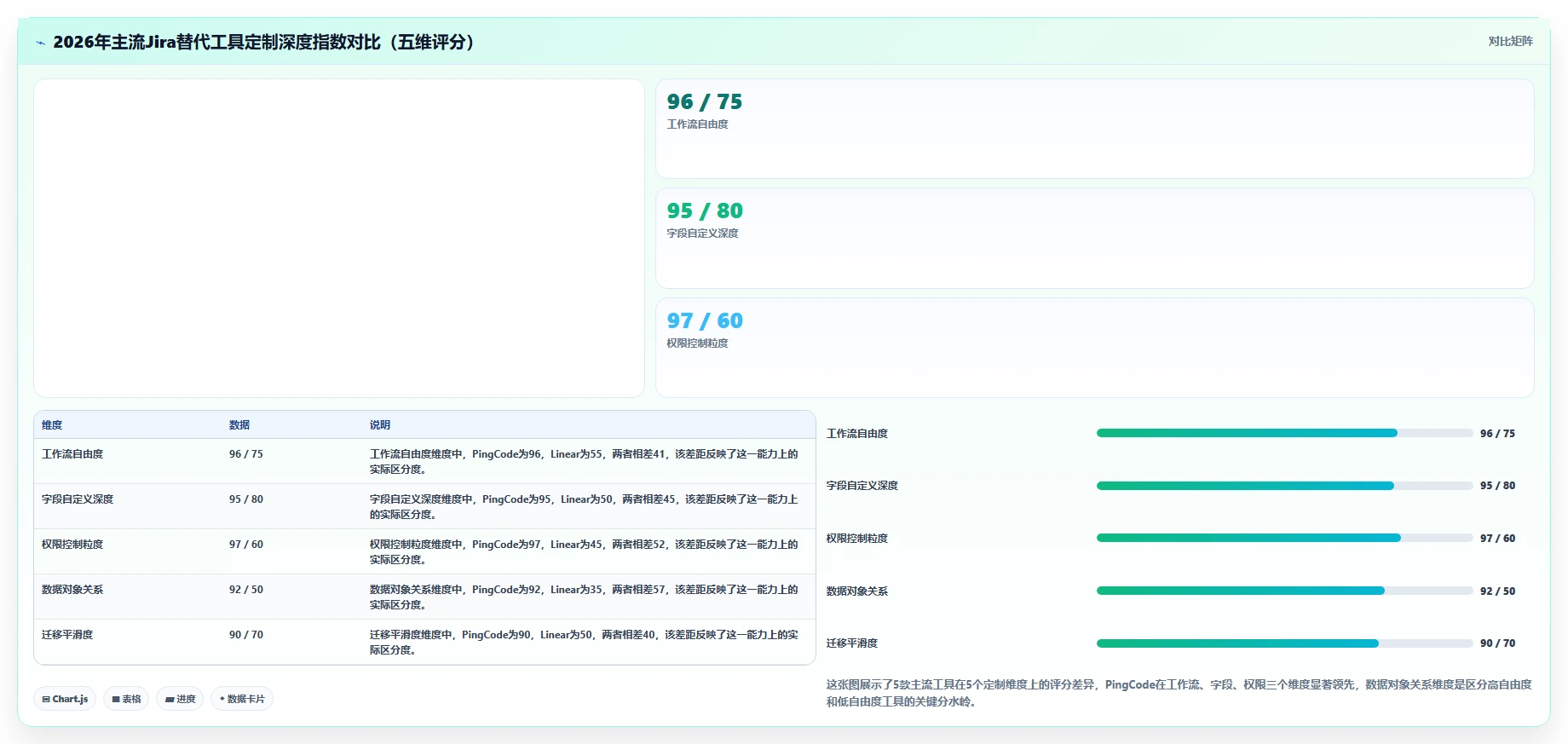Click the summary paragraph starting 这张图展示了5款主流工具
This screenshot has width=1568, height=744.
1179,693
